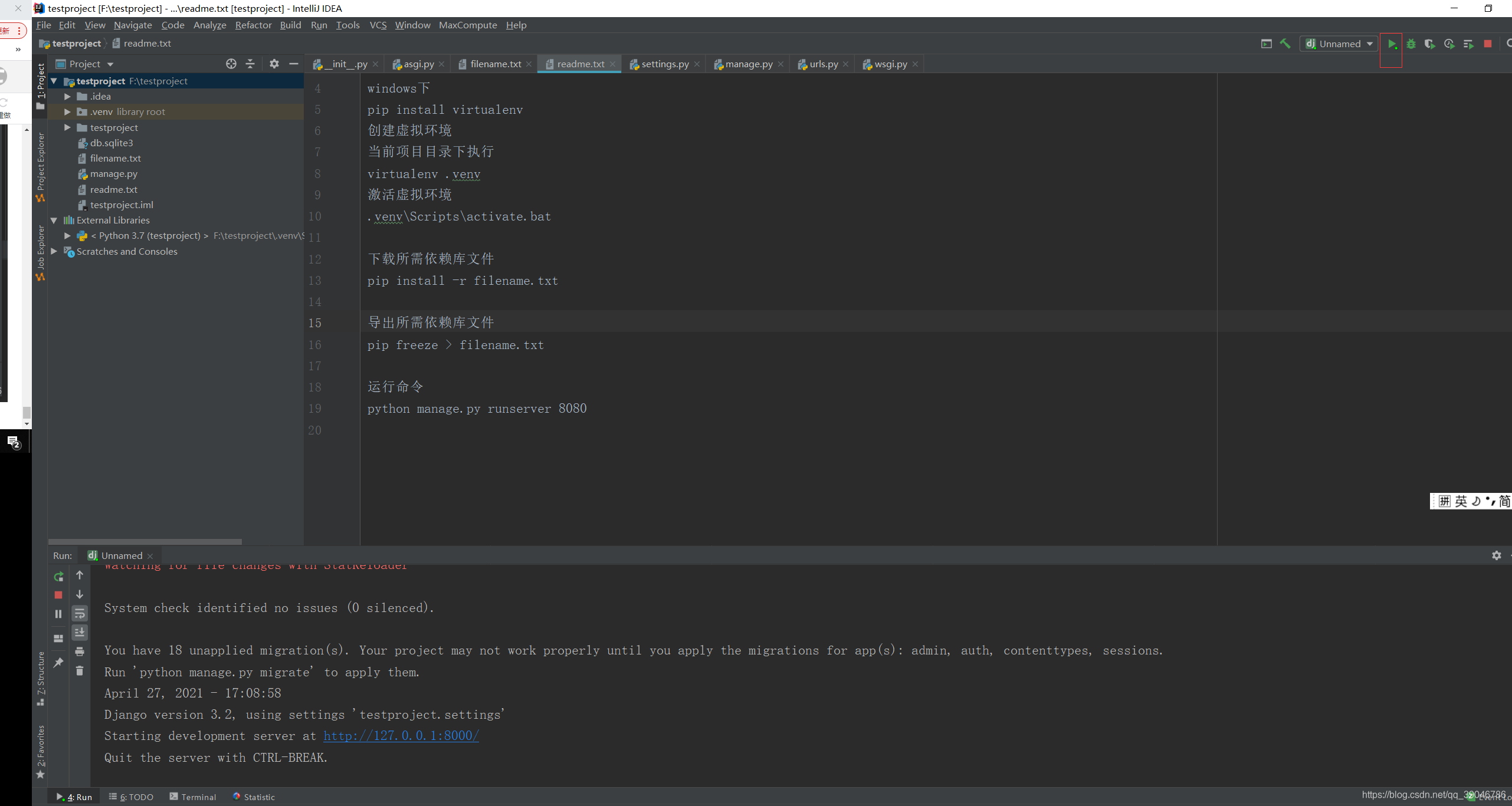Image resolution: width=1512 pixels, height=806 pixels.
Task: Open the VCS menu
Action: 378,25
